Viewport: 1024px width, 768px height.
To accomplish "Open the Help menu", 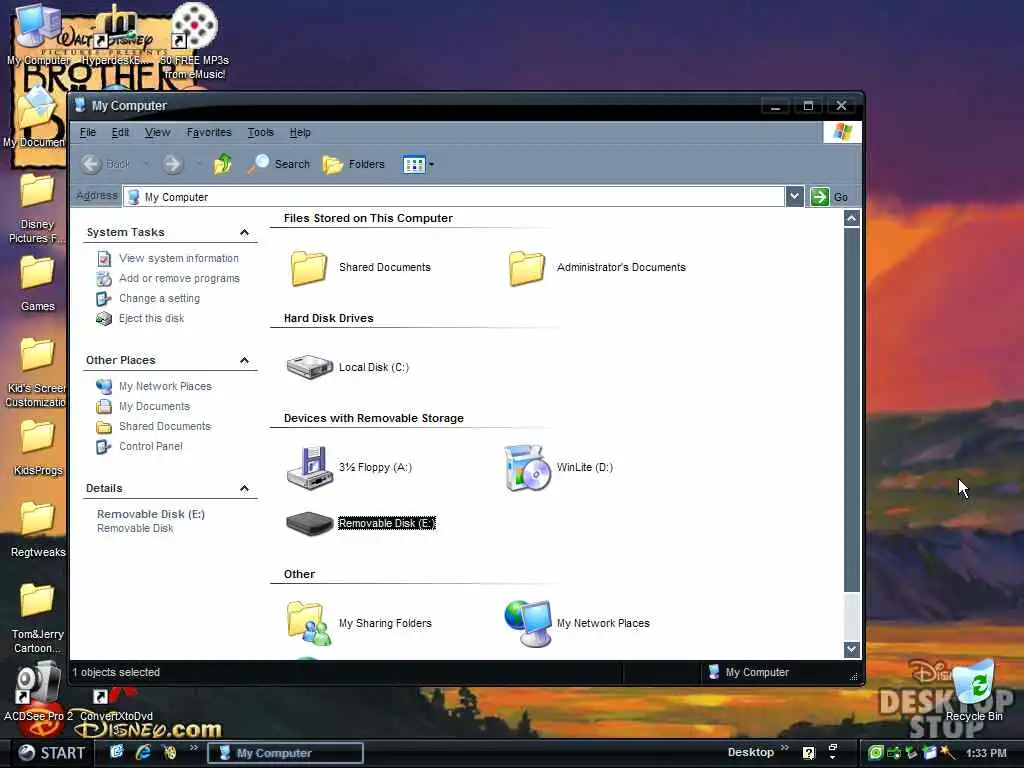I will click(300, 133).
